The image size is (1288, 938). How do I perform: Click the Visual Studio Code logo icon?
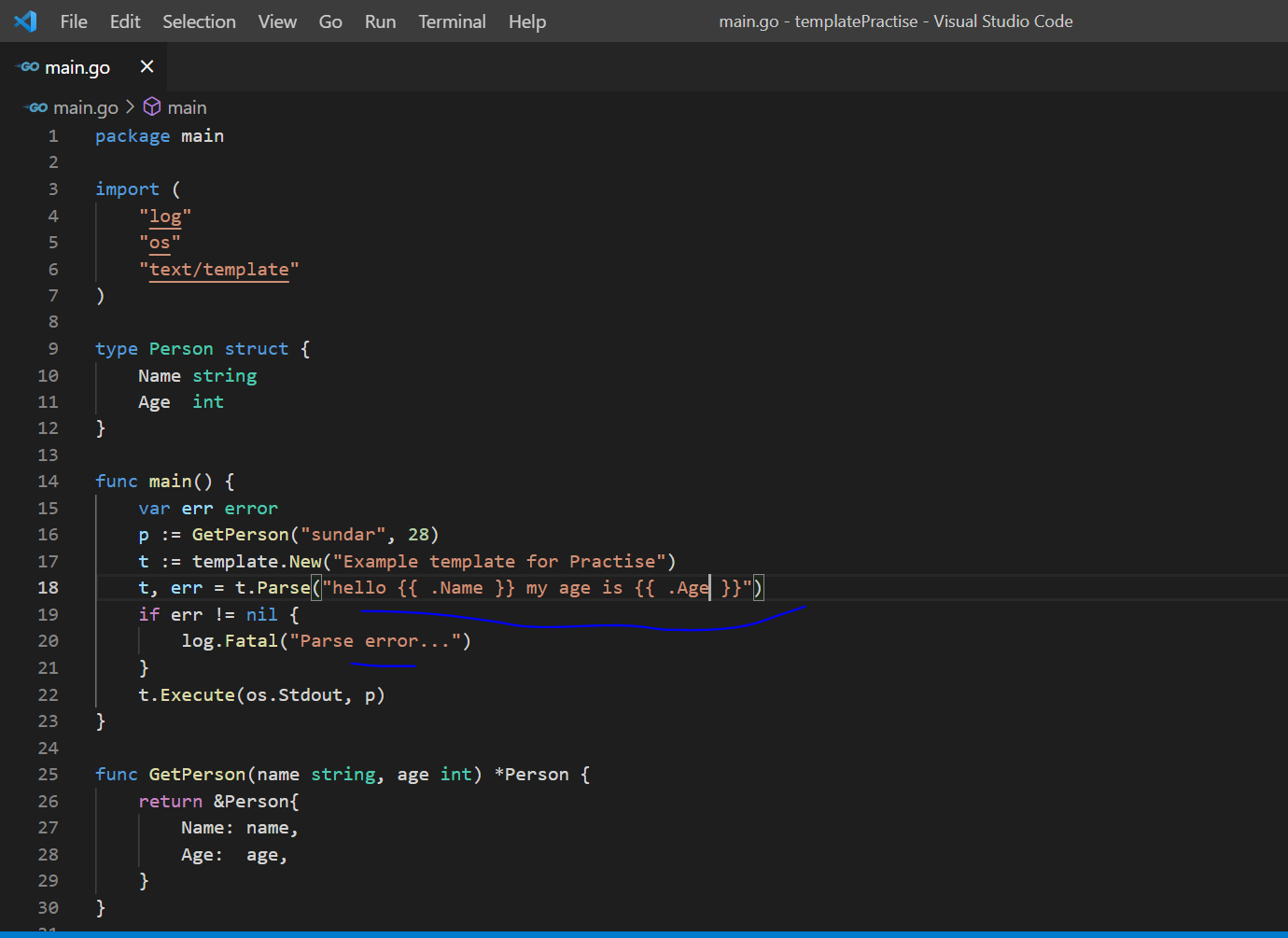(24, 21)
